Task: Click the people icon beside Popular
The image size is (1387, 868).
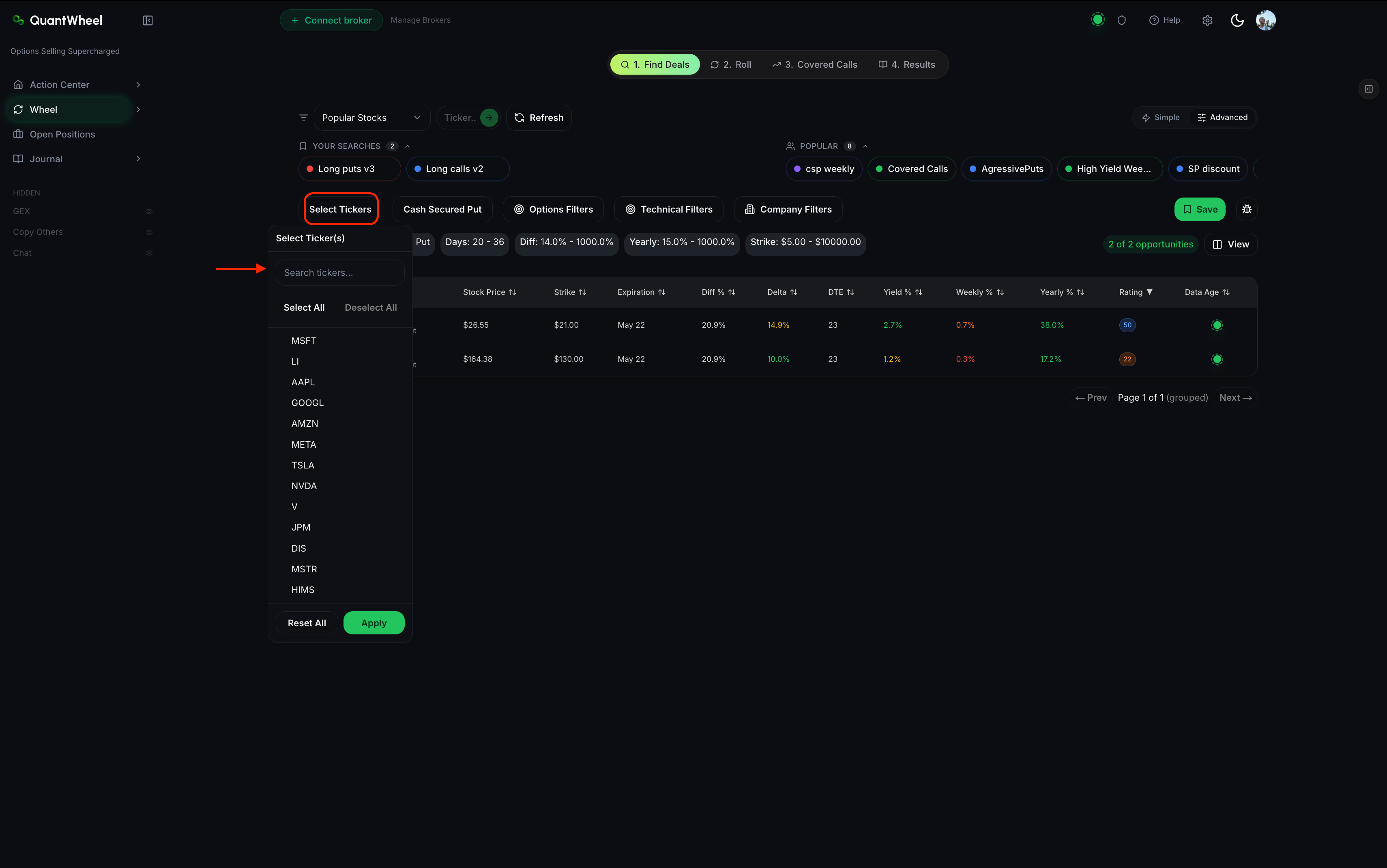Action: 790,146
